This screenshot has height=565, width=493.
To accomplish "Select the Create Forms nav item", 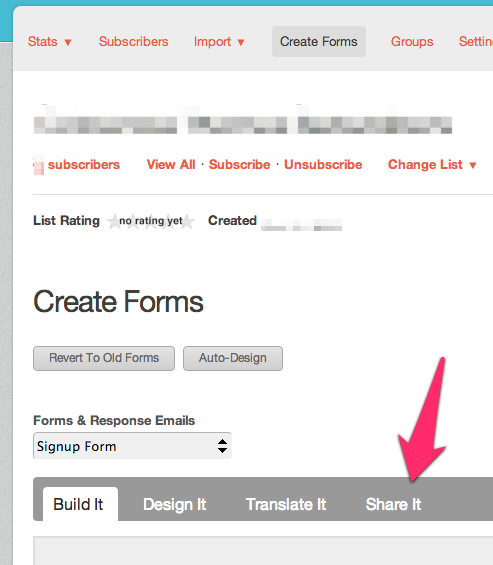I will point(319,41).
